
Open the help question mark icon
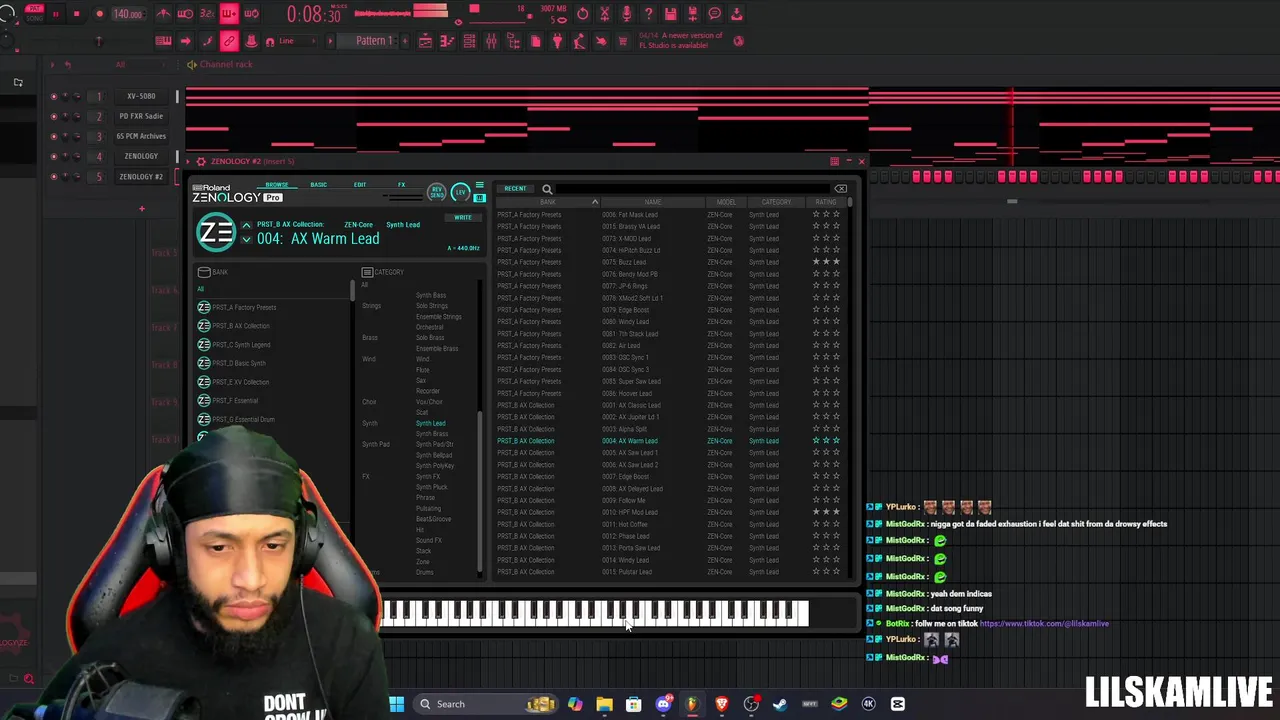(648, 14)
